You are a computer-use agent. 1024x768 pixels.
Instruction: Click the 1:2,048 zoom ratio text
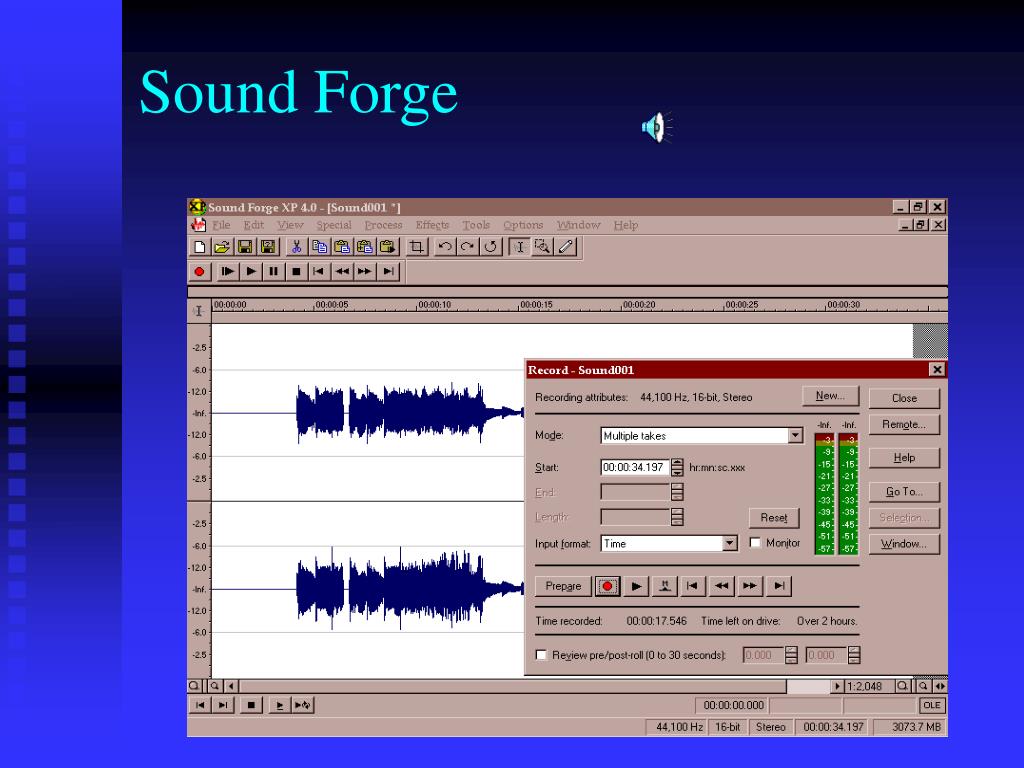point(863,686)
